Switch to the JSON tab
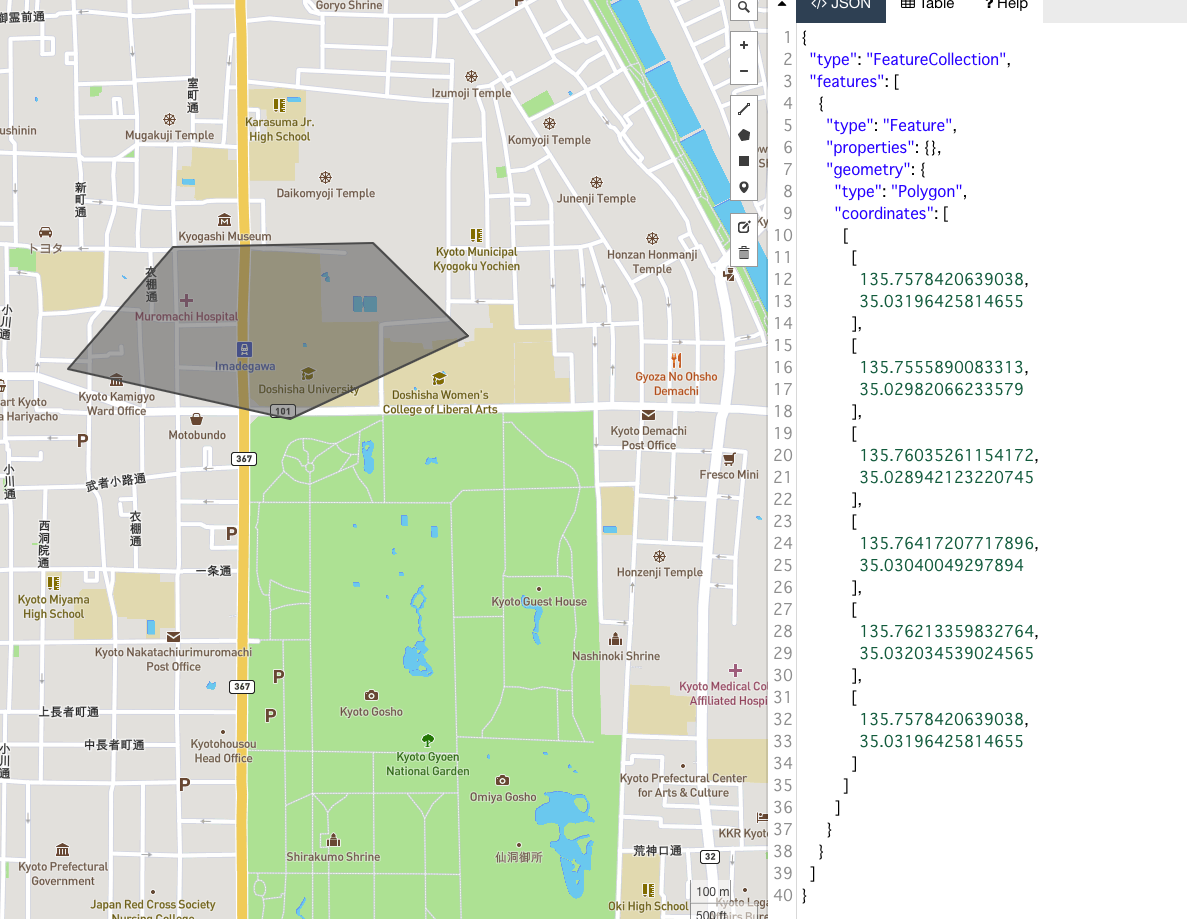The height and width of the screenshot is (919, 1187). click(x=840, y=6)
